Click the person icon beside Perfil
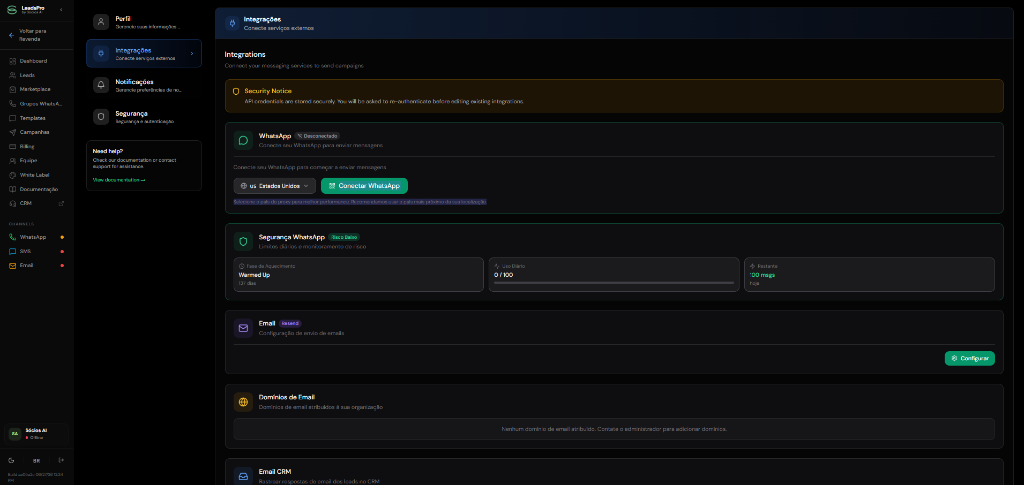Image resolution: width=1024 pixels, height=485 pixels. click(101, 22)
